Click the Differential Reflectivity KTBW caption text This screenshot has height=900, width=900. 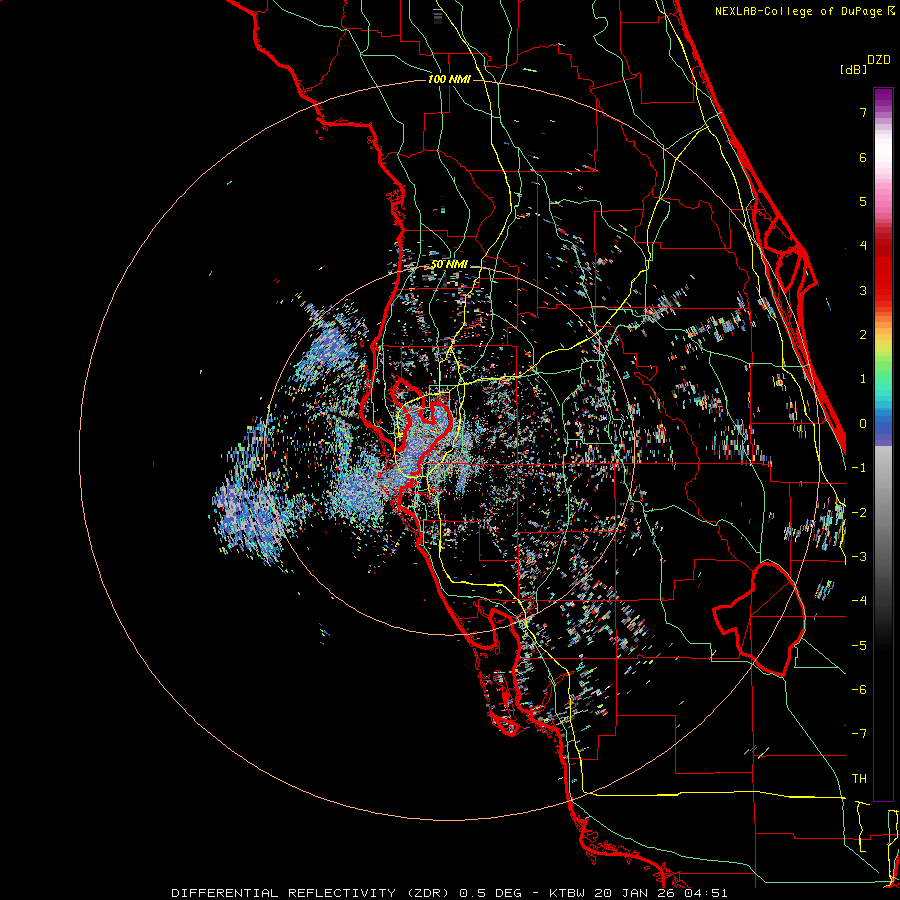coord(449,893)
